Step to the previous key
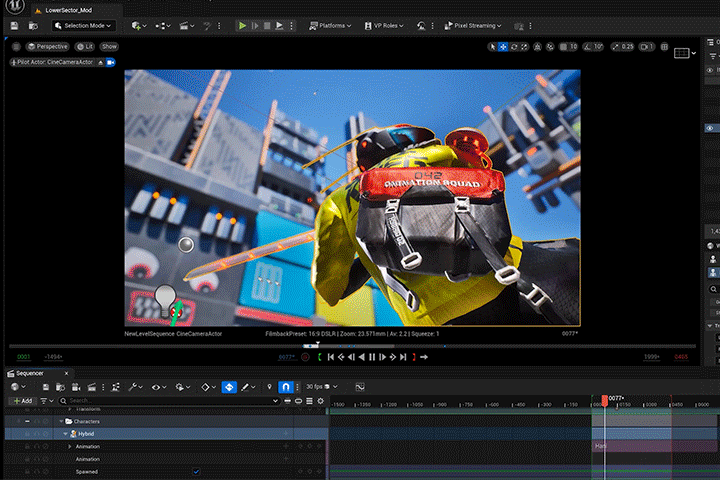The width and height of the screenshot is (720, 480). click(341, 357)
